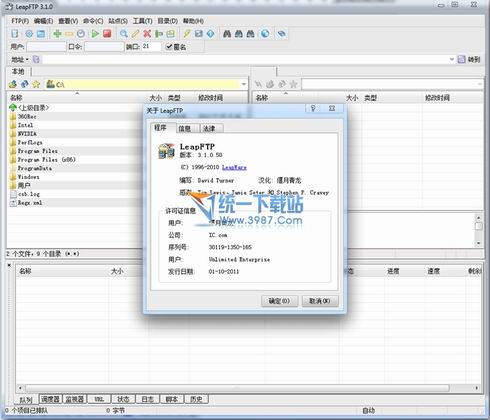Click the 转到 go button

(470, 60)
